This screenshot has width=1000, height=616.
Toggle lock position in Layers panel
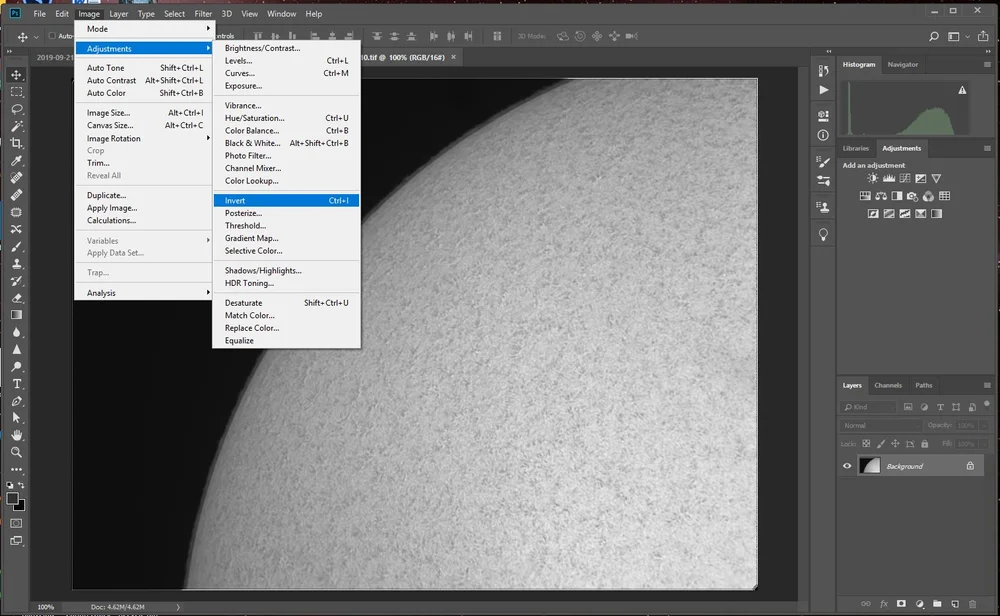tap(895, 443)
